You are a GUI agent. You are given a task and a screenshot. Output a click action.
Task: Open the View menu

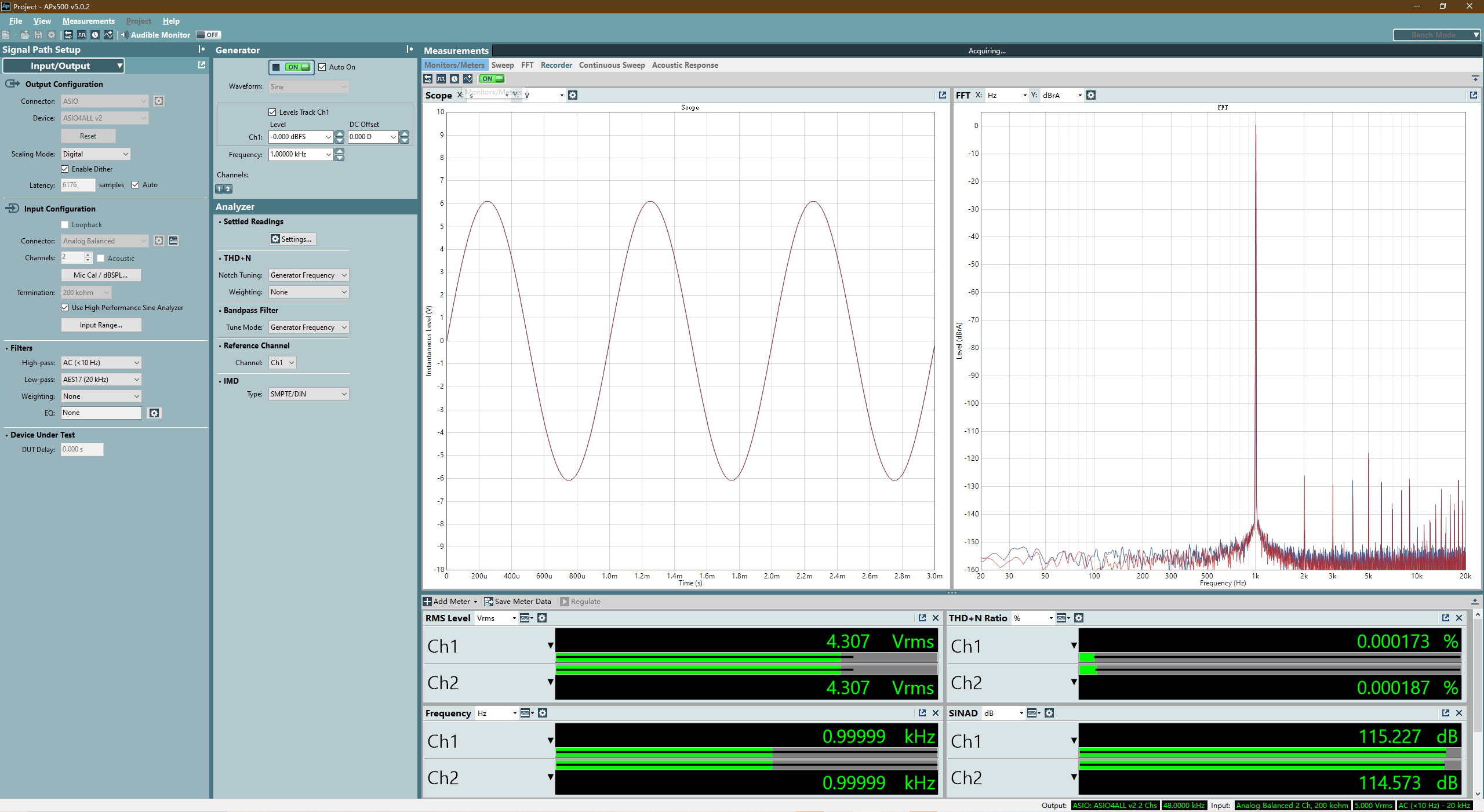42,21
